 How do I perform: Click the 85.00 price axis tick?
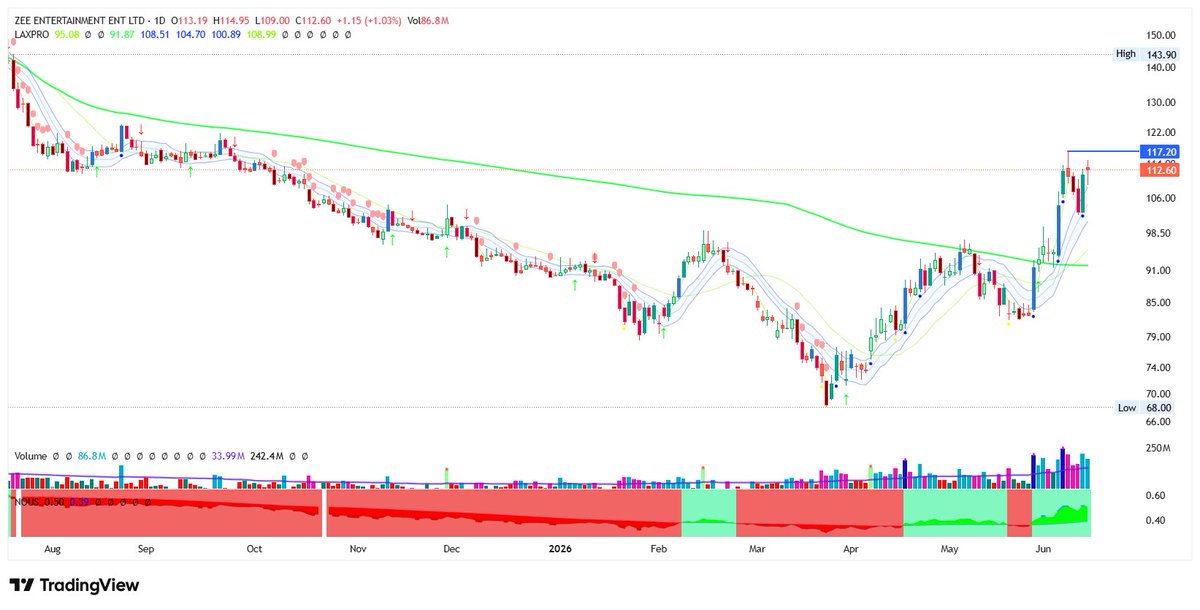tap(1160, 302)
